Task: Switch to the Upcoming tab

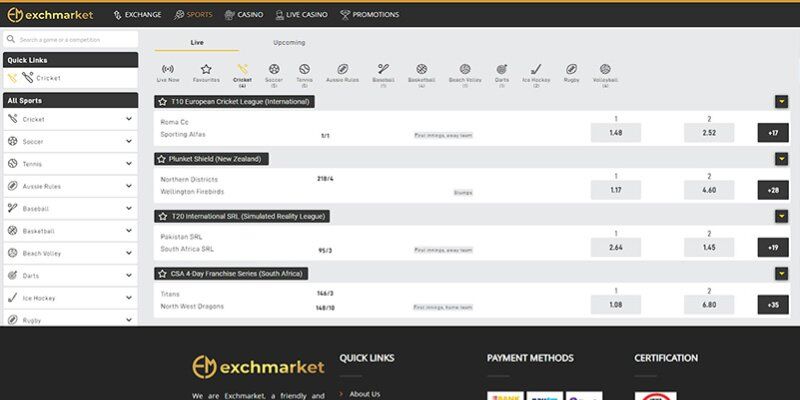Action: 289,42
